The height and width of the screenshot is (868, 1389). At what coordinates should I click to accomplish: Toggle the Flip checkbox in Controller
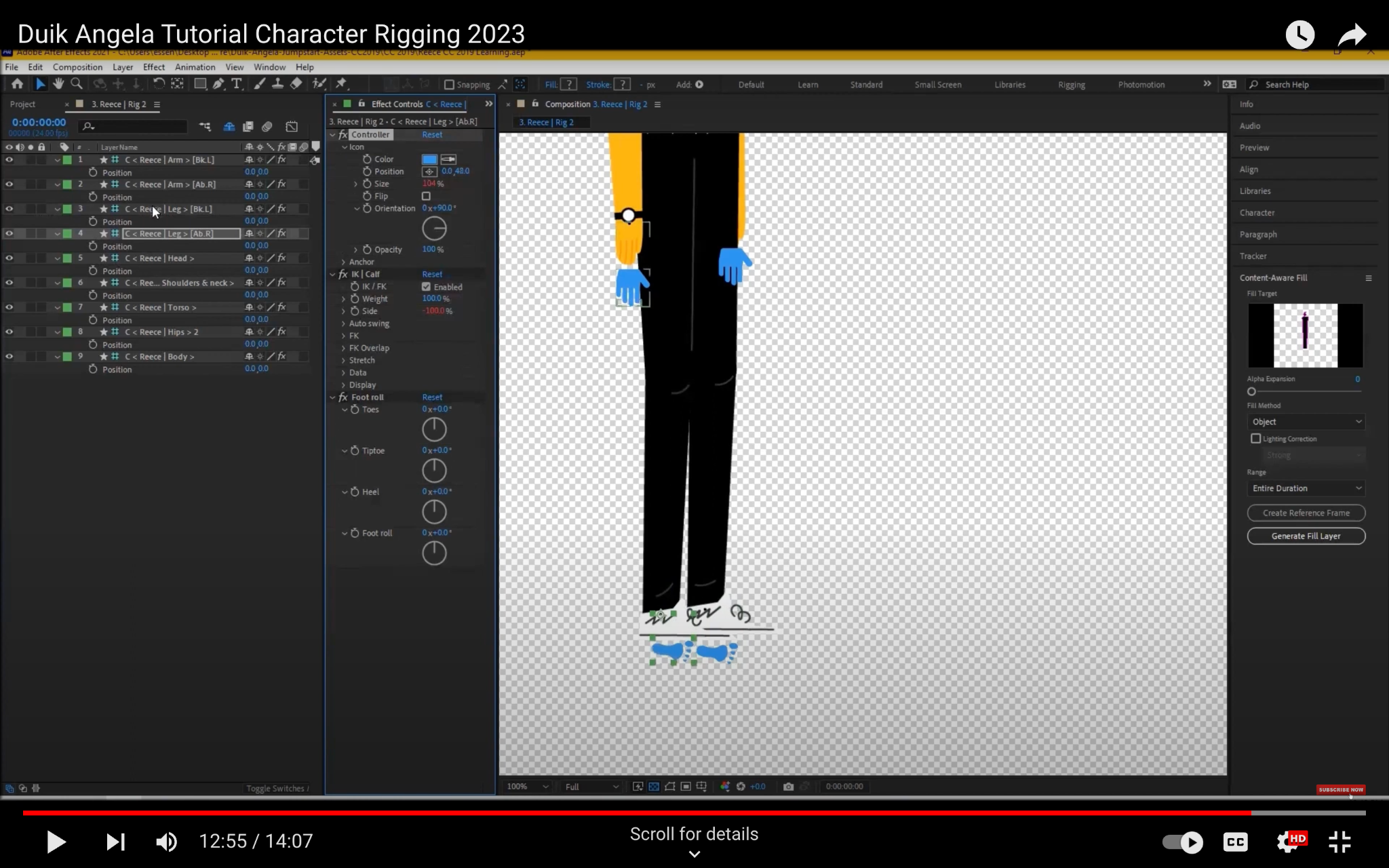click(x=426, y=196)
